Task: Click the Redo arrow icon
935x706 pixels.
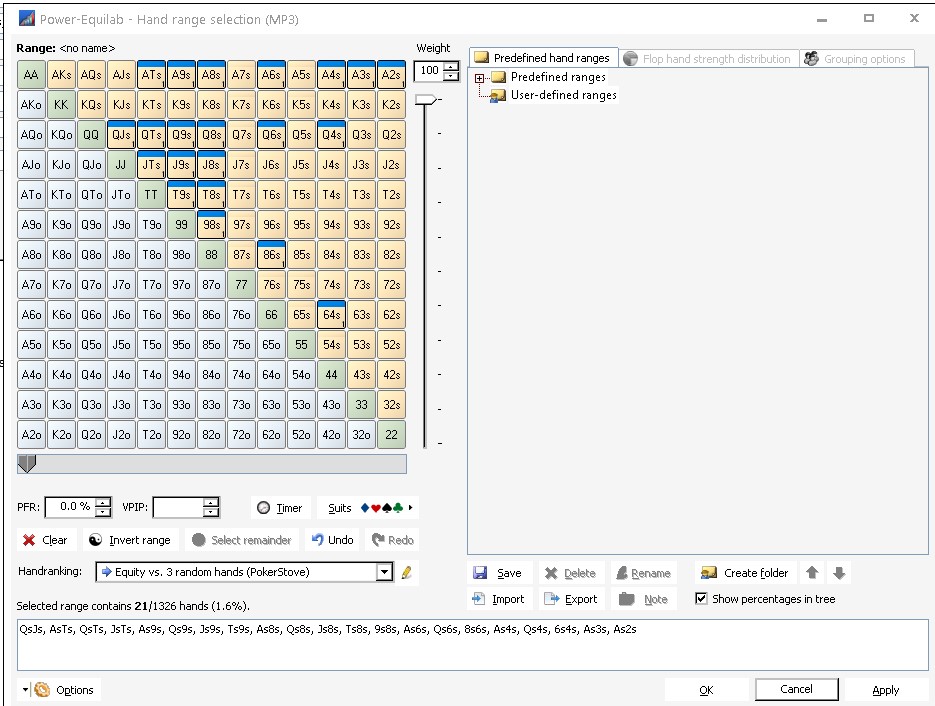Action: click(378, 540)
